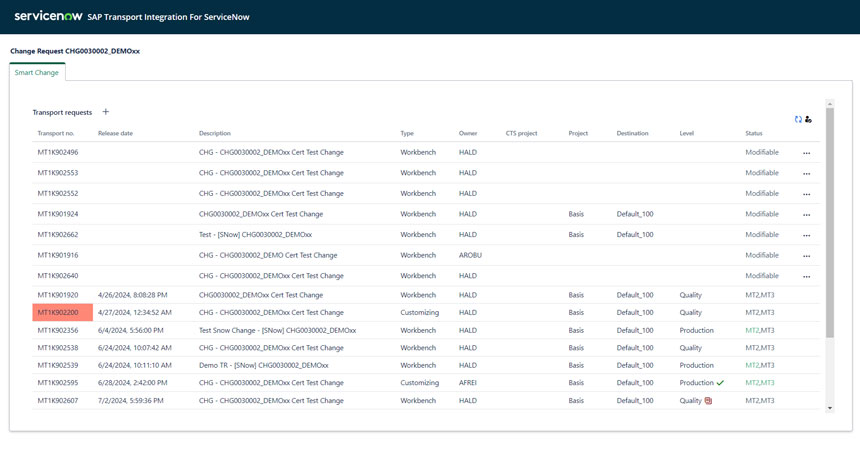The image size is (860, 465).
Task: Select transport number MT1K902662
Action: point(58,235)
